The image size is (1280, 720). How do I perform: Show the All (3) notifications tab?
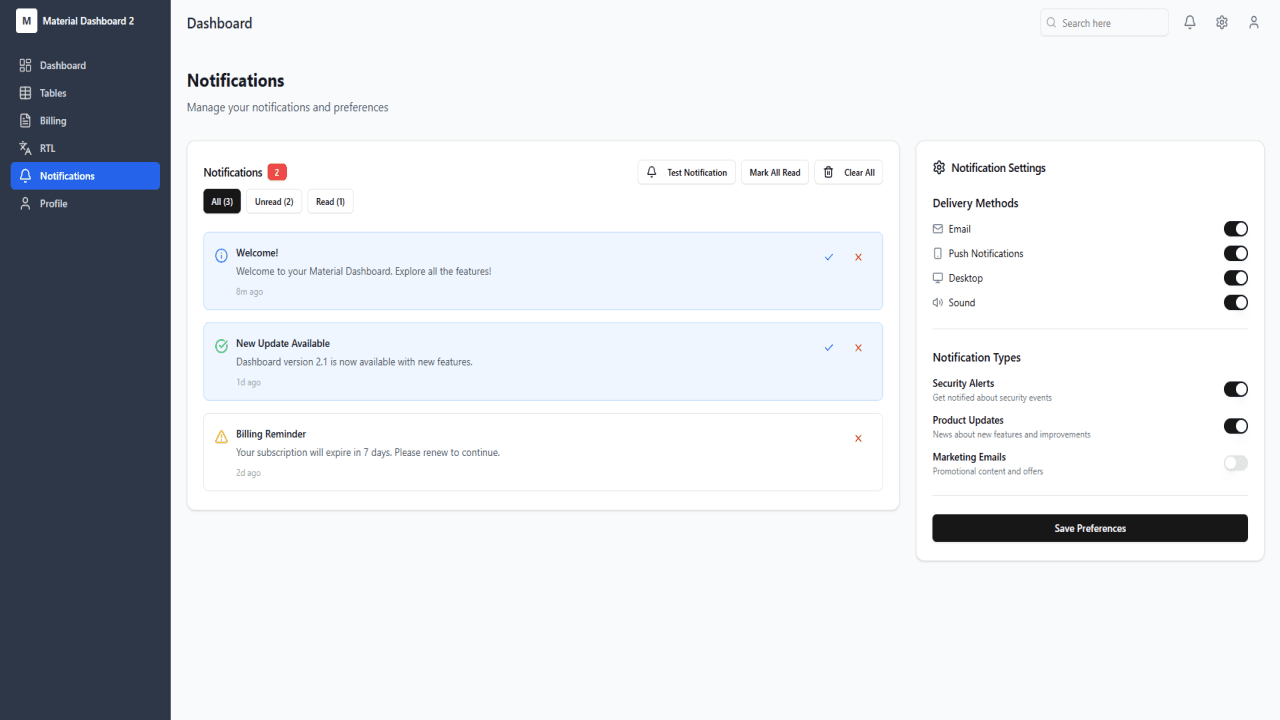(x=222, y=201)
